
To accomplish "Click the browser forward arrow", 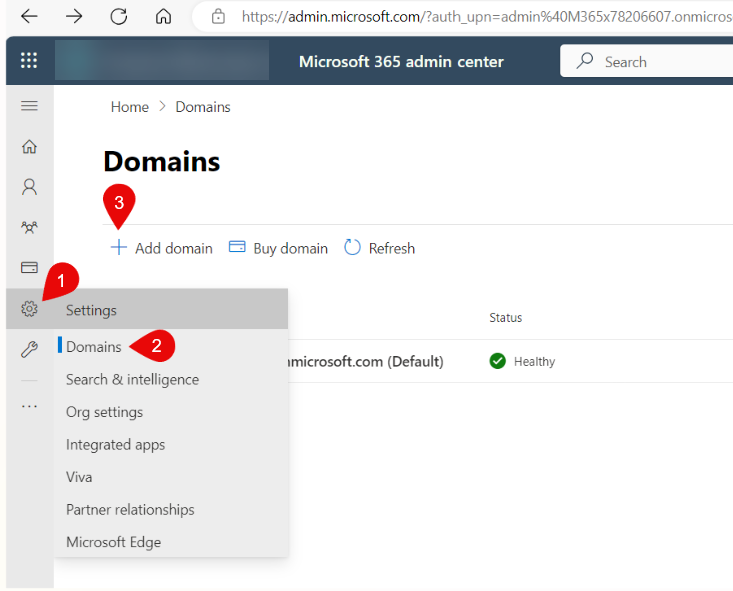I will click(74, 17).
